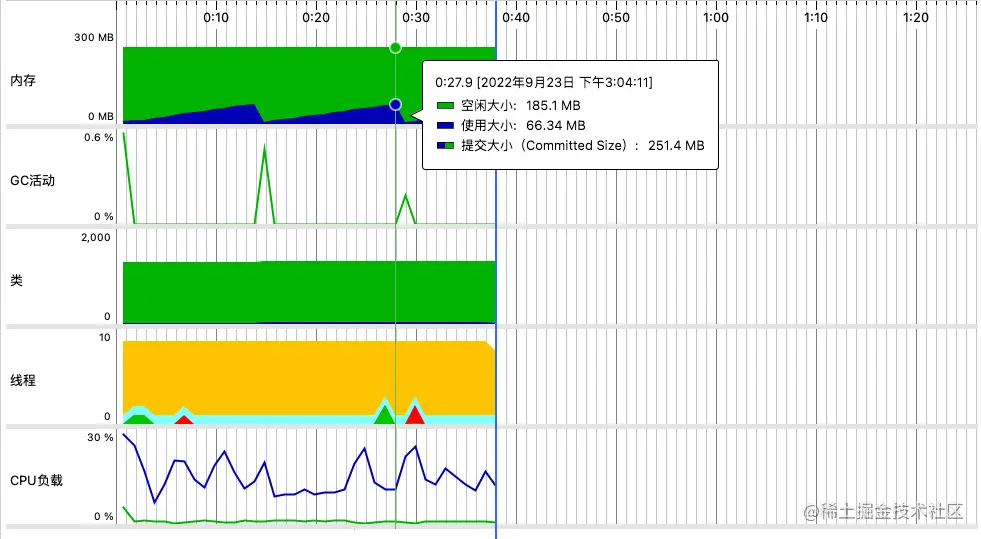Select the CPU负载 chart row label
Screen dimensions: 981x539
click(36, 480)
